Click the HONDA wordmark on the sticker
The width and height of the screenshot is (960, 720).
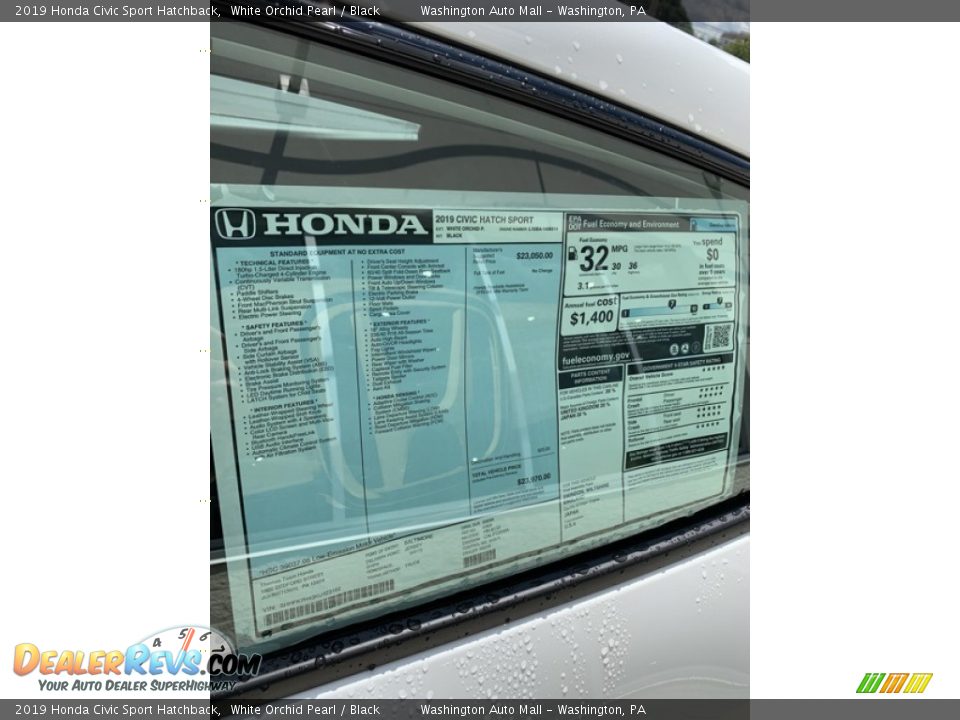pos(345,224)
